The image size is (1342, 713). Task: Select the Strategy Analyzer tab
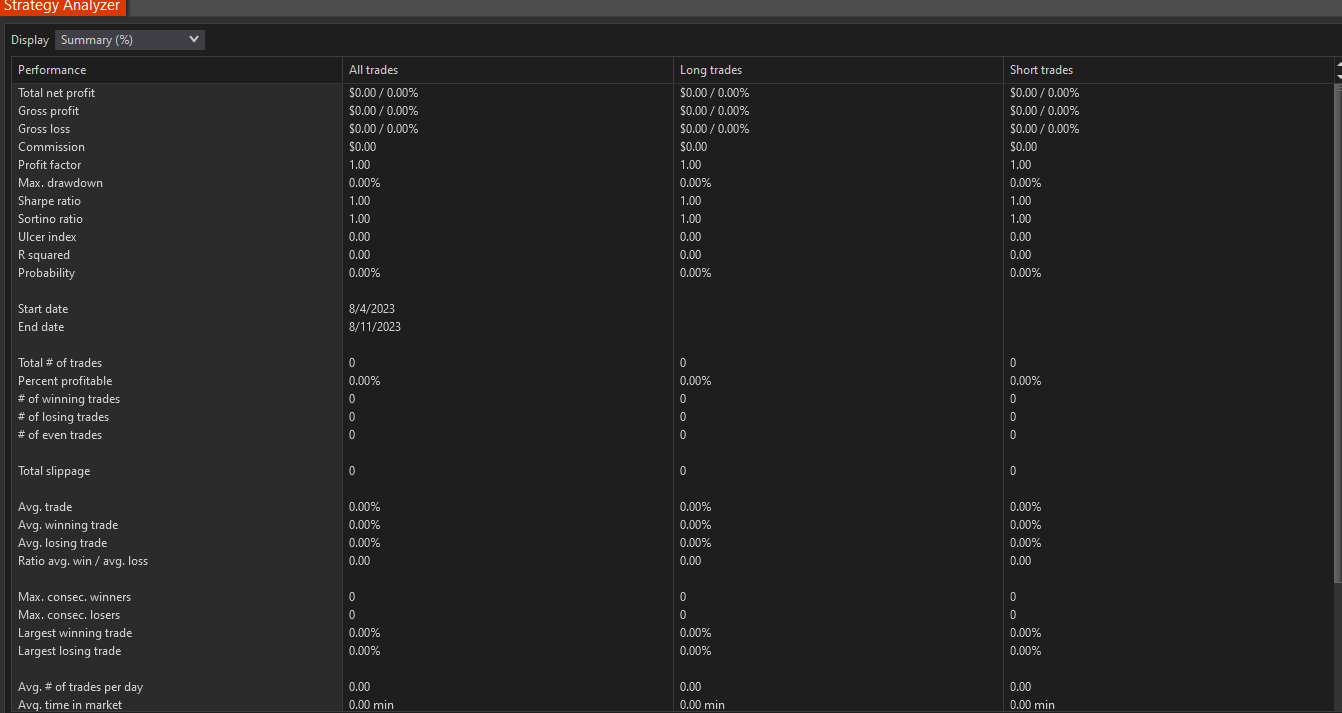click(62, 6)
